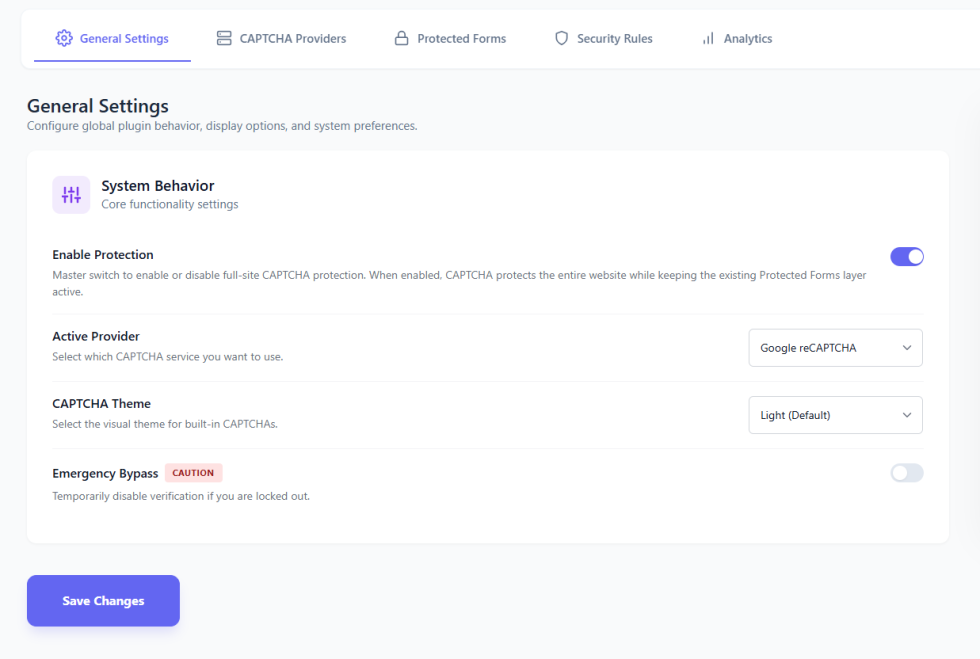Turn on the Emergency Bypass switch
Viewport: 980px width, 659px height.
[907, 473]
